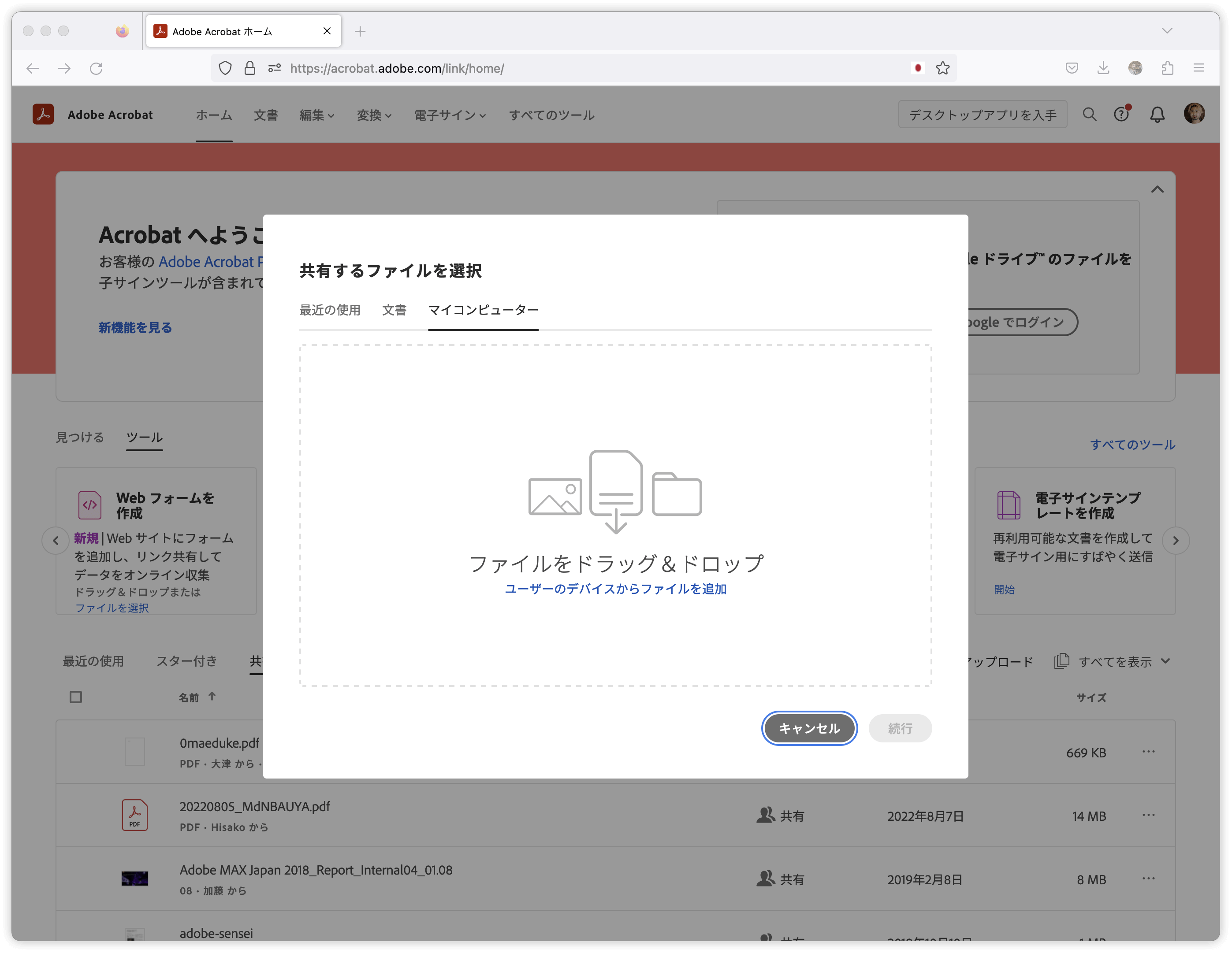This screenshot has height=953, width=1232.
Task: Reload the page with the refresh icon
Action: click(x=97, y=68)
